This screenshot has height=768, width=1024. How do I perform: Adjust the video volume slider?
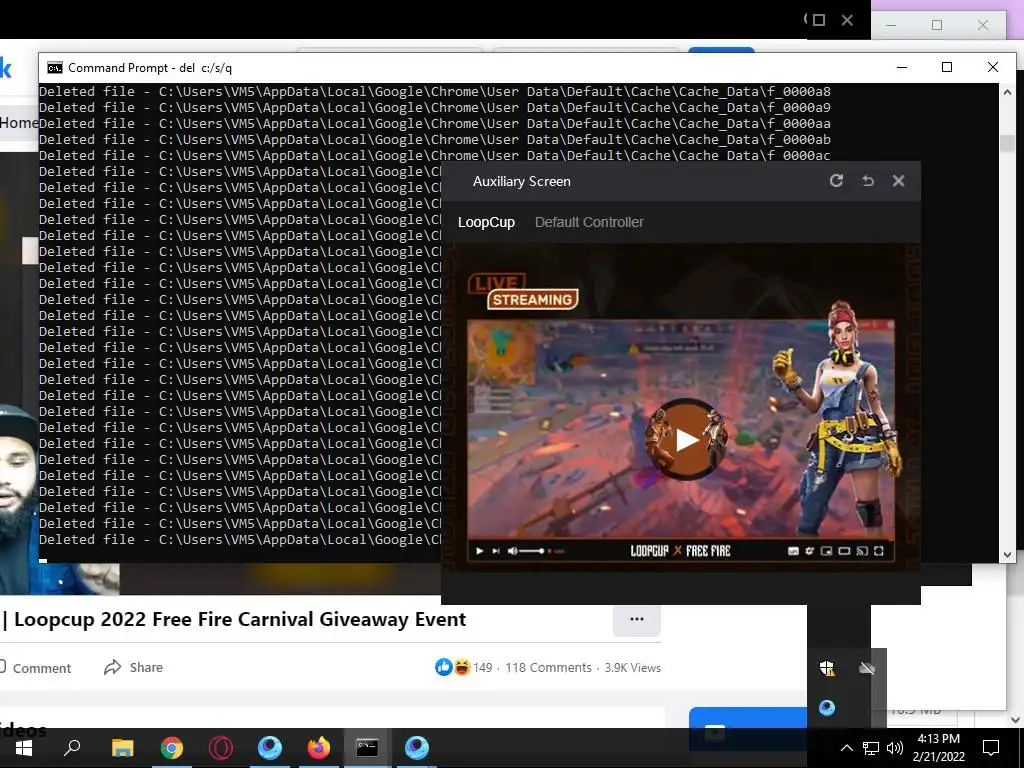point(532,551)
